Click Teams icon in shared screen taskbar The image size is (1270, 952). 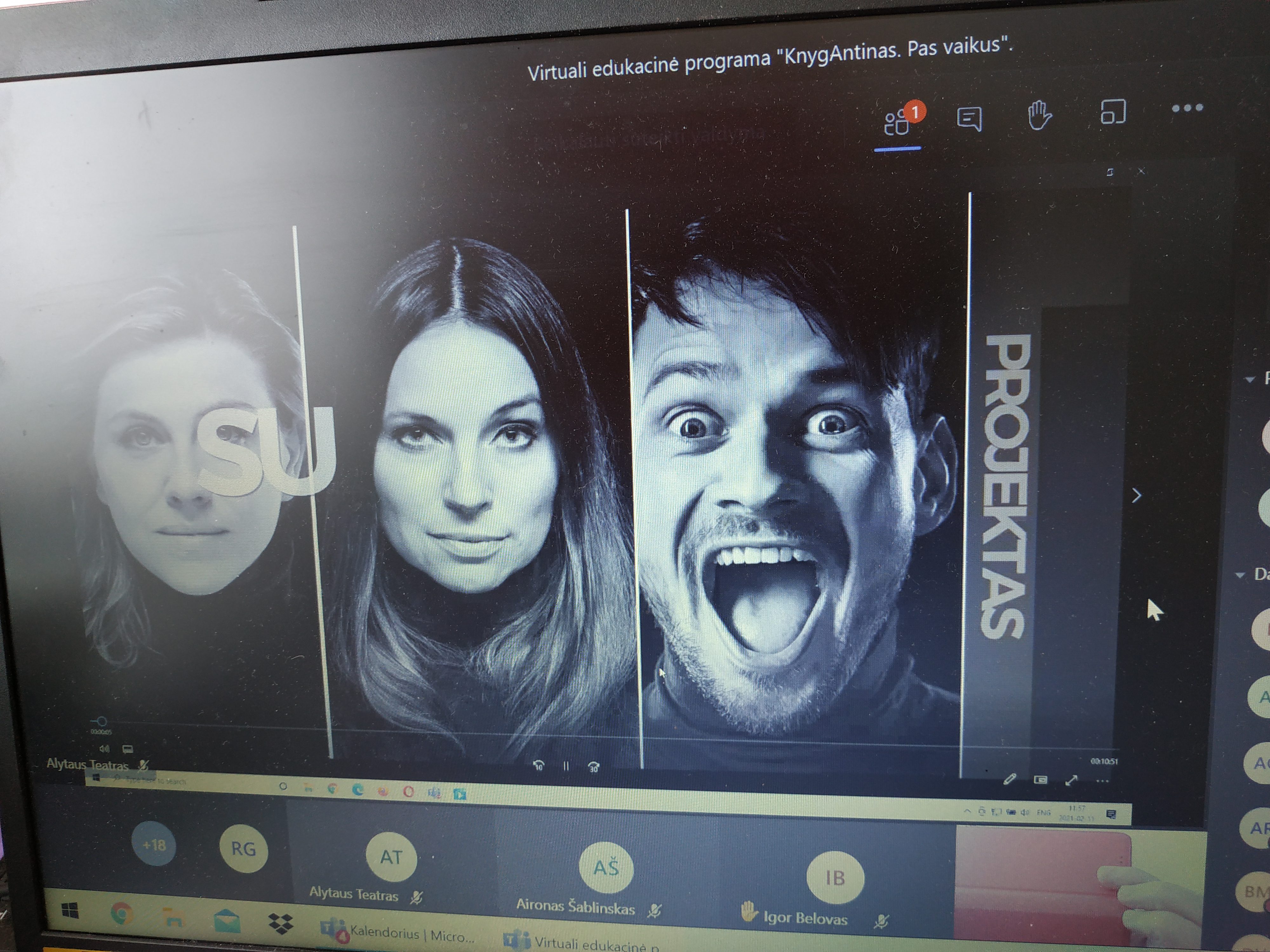pyautogui.click(x=435, y=793)
